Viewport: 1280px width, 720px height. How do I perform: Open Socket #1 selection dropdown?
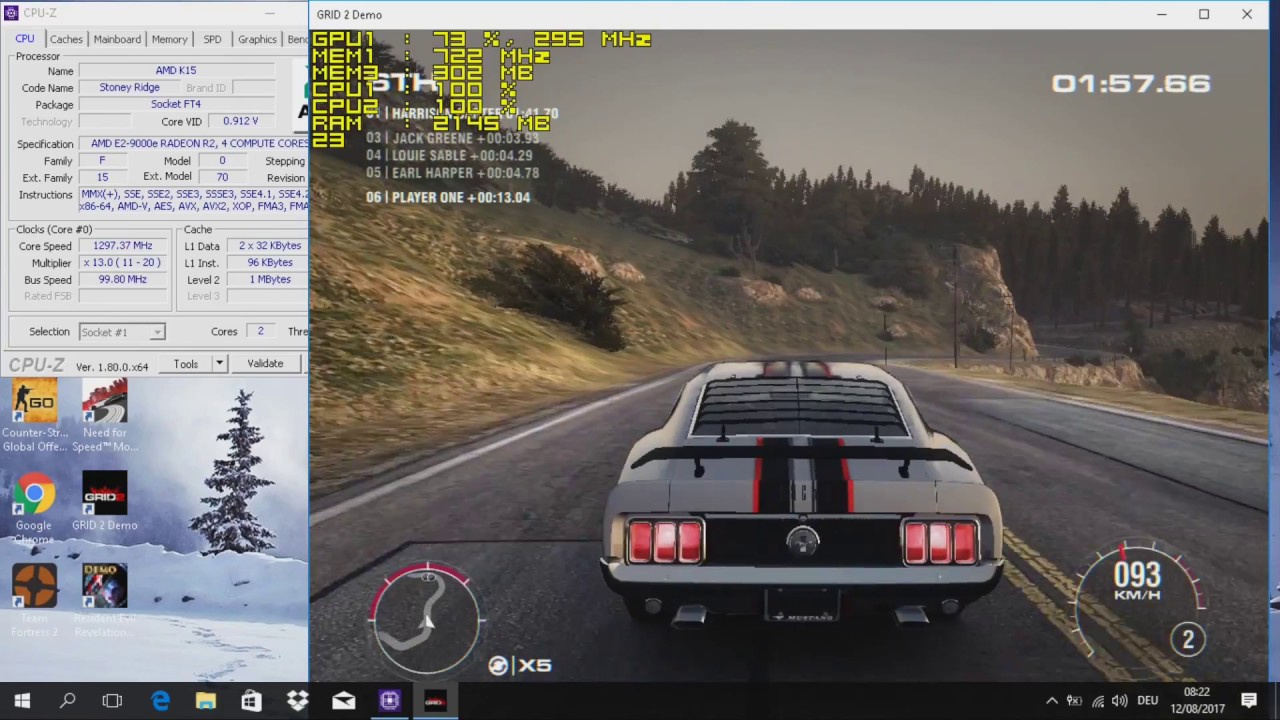121,332
